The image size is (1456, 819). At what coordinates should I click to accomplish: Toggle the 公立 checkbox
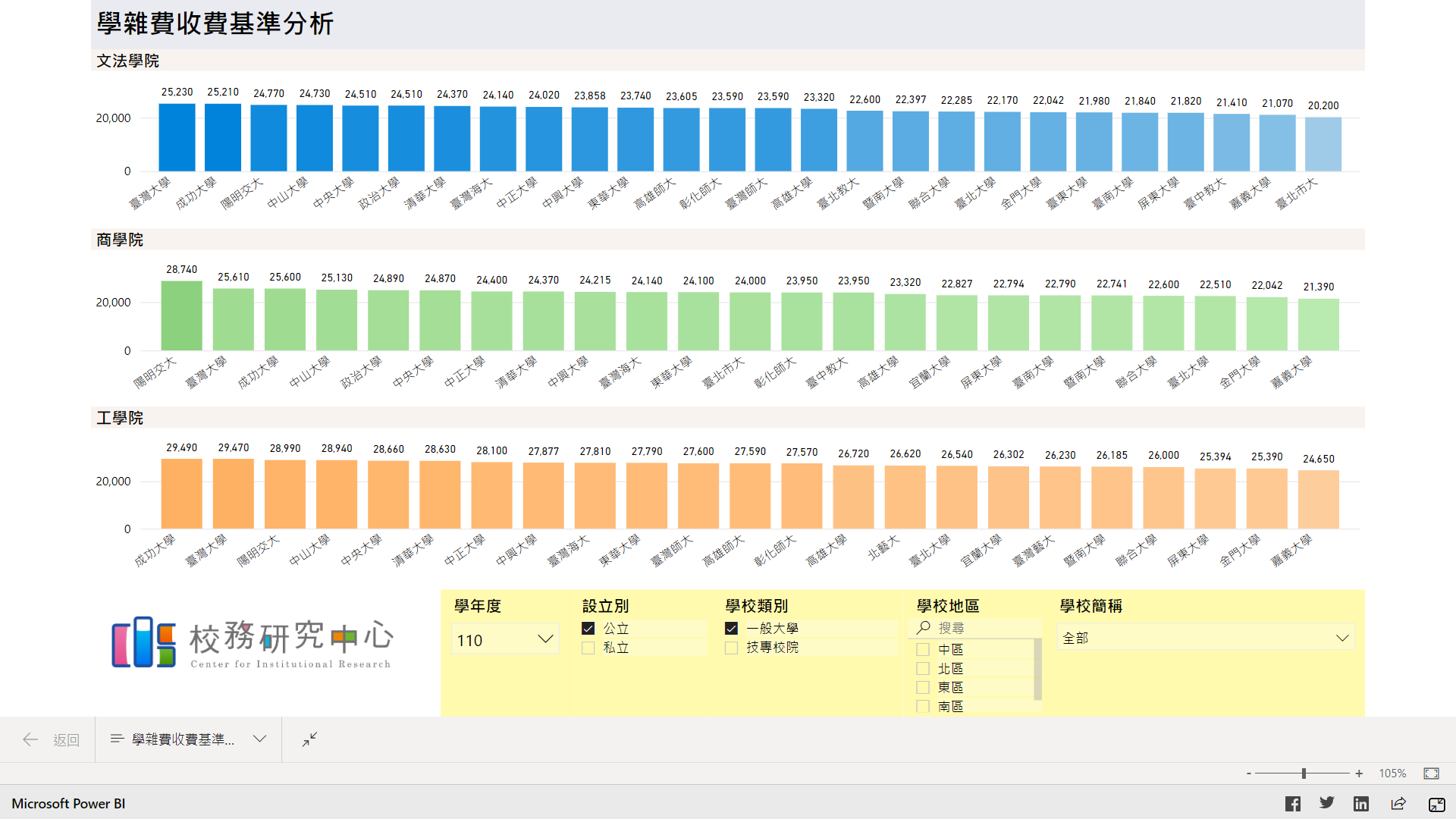pyautogui.click(x=588, y=628)
